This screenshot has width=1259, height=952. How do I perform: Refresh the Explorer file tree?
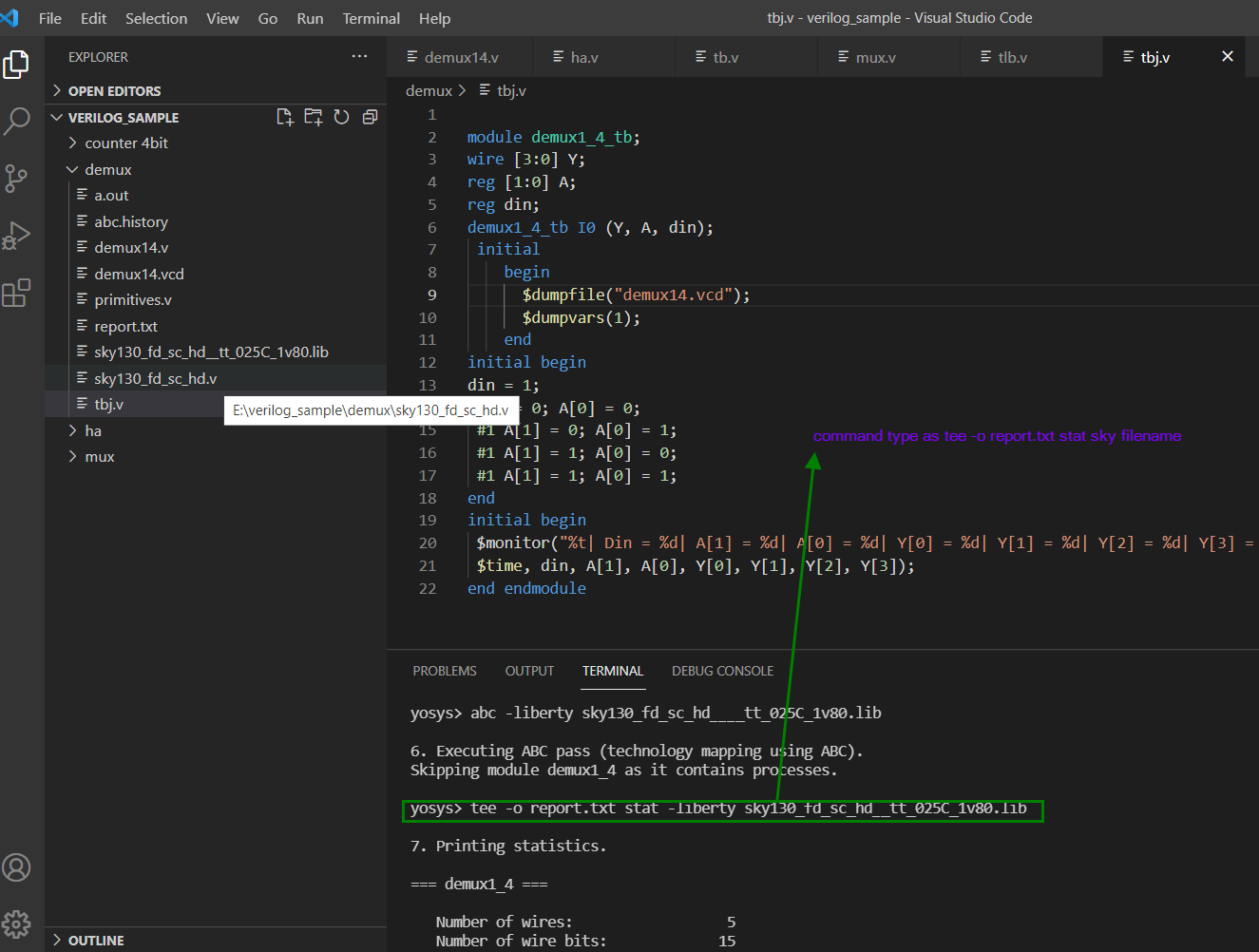pyautogui.click(x=341, y=117)
